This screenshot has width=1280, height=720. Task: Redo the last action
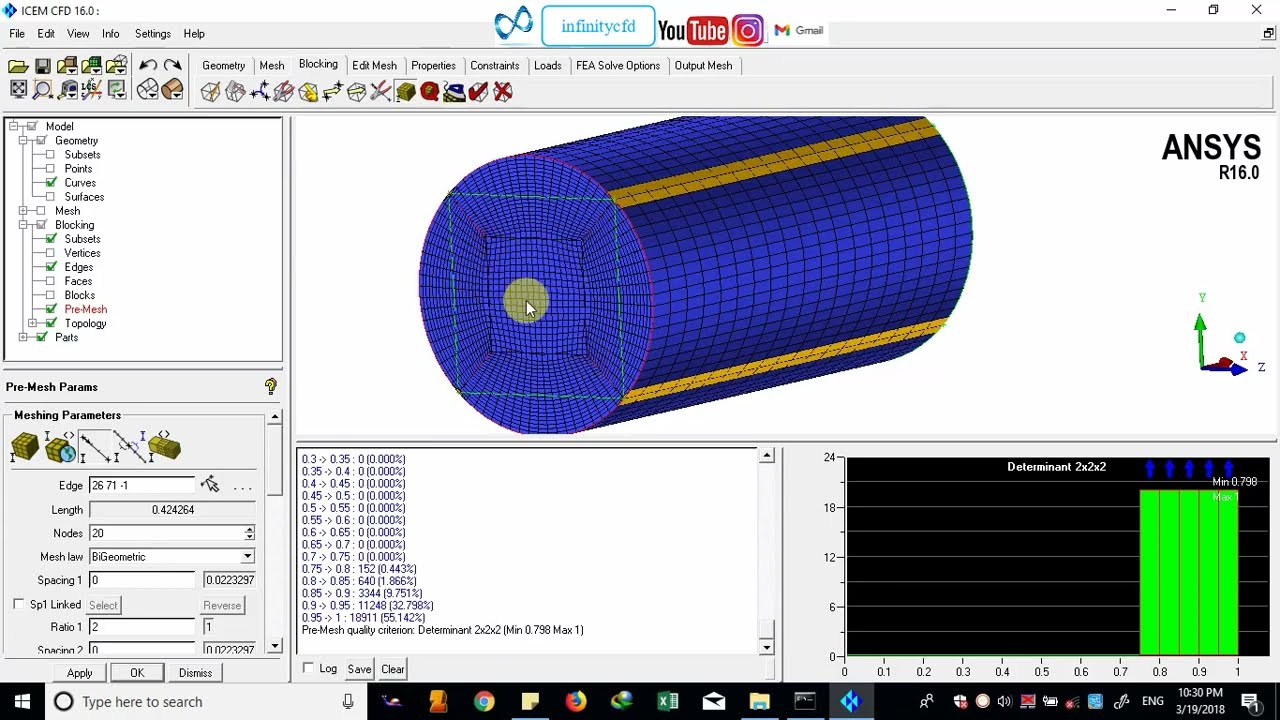[172, 66]
